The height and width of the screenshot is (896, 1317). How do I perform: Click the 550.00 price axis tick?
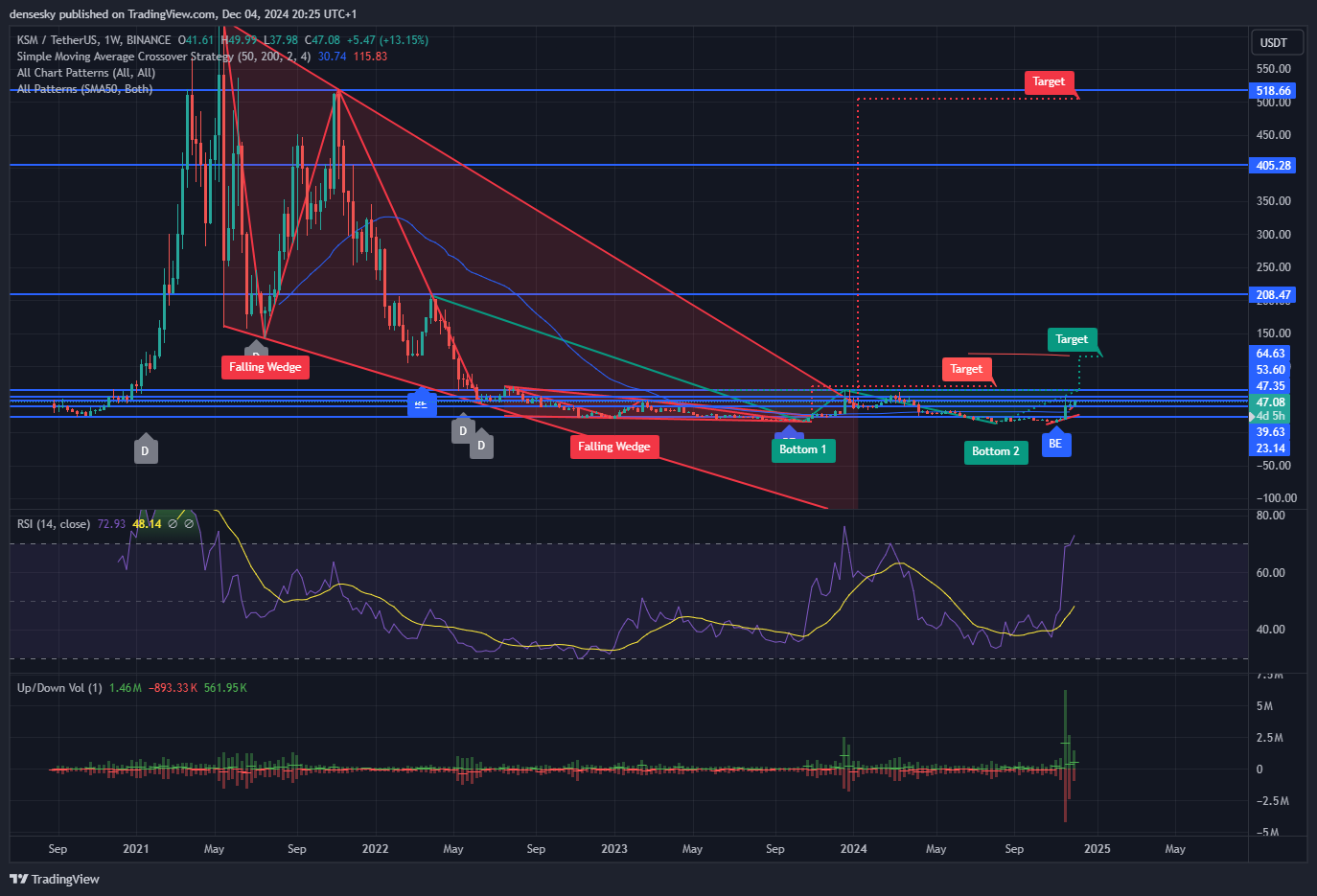tap(1274, 69)
